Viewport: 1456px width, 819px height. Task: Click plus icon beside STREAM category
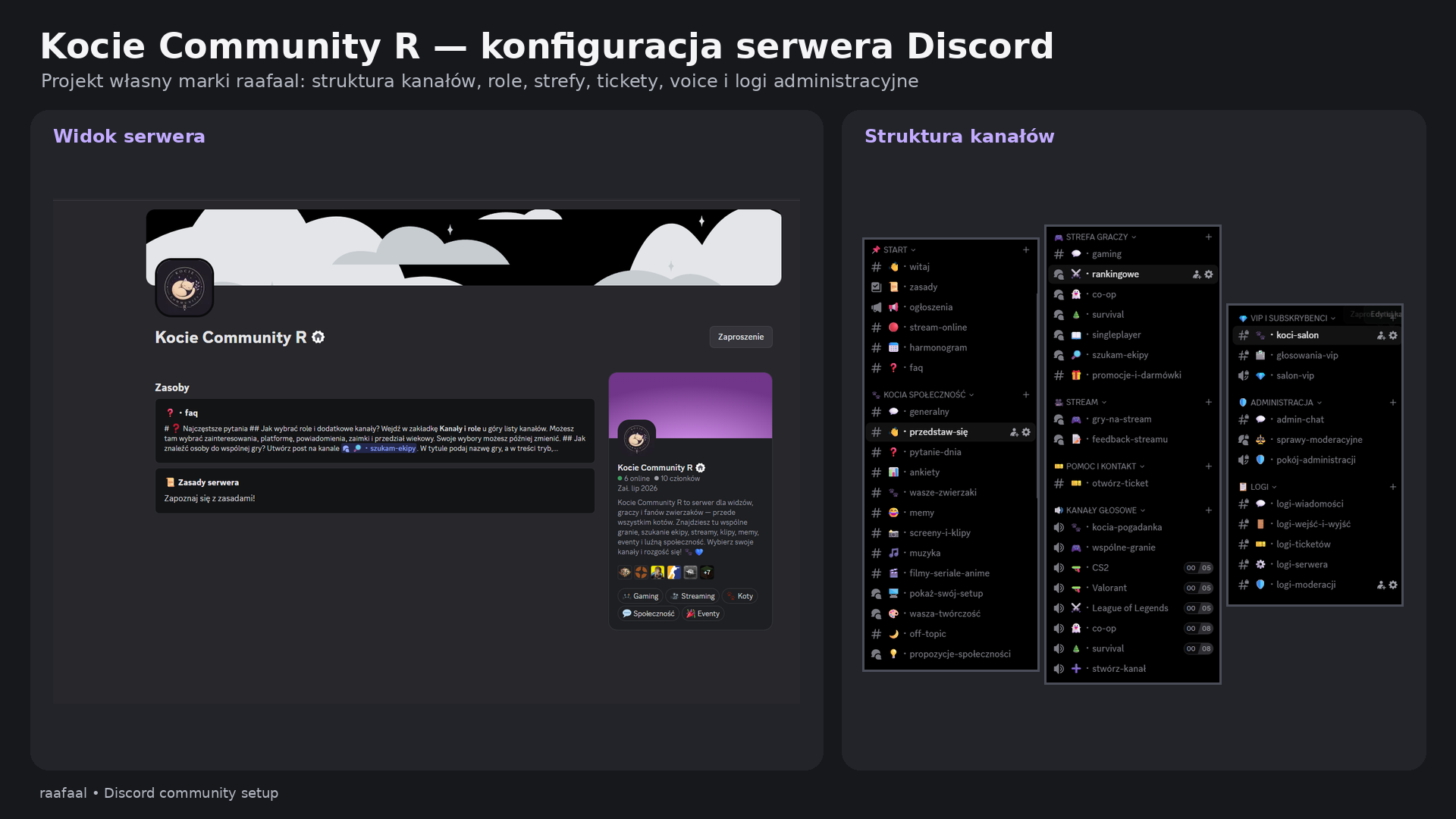click(1209, 402)
